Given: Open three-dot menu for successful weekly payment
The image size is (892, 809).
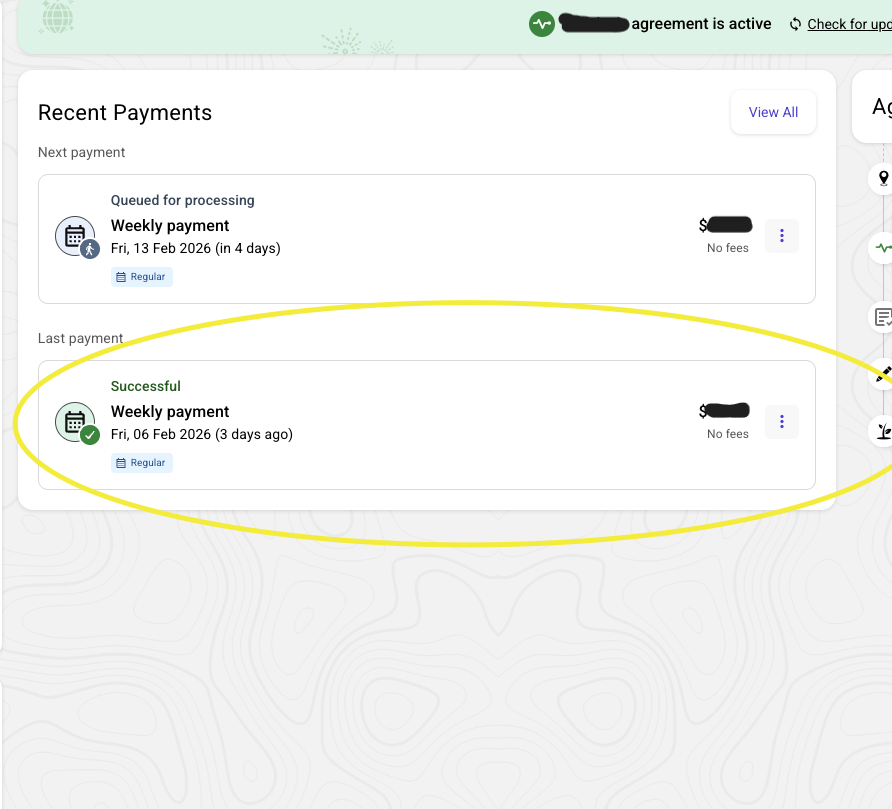Looking at the screenshot, I should (x=782, y=422).
